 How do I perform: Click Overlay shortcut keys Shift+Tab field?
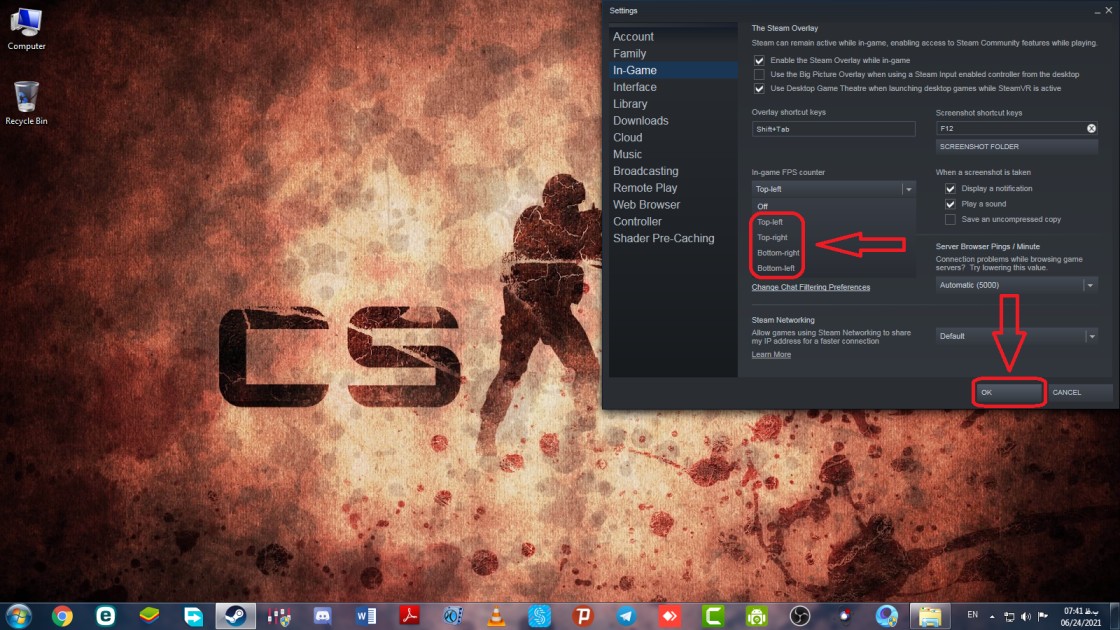(x=834, y=129)
